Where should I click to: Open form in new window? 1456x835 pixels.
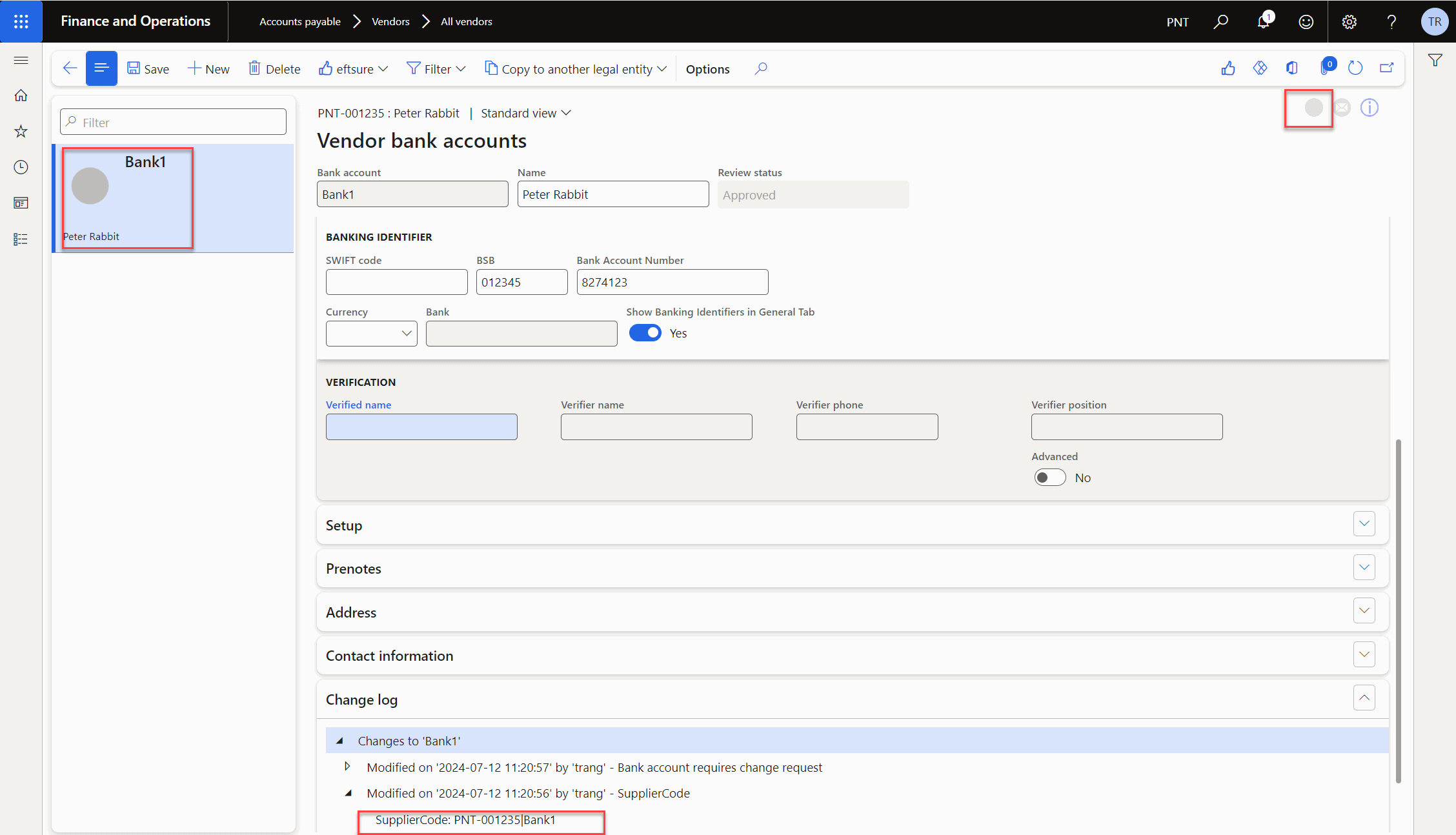(1387, 68)
